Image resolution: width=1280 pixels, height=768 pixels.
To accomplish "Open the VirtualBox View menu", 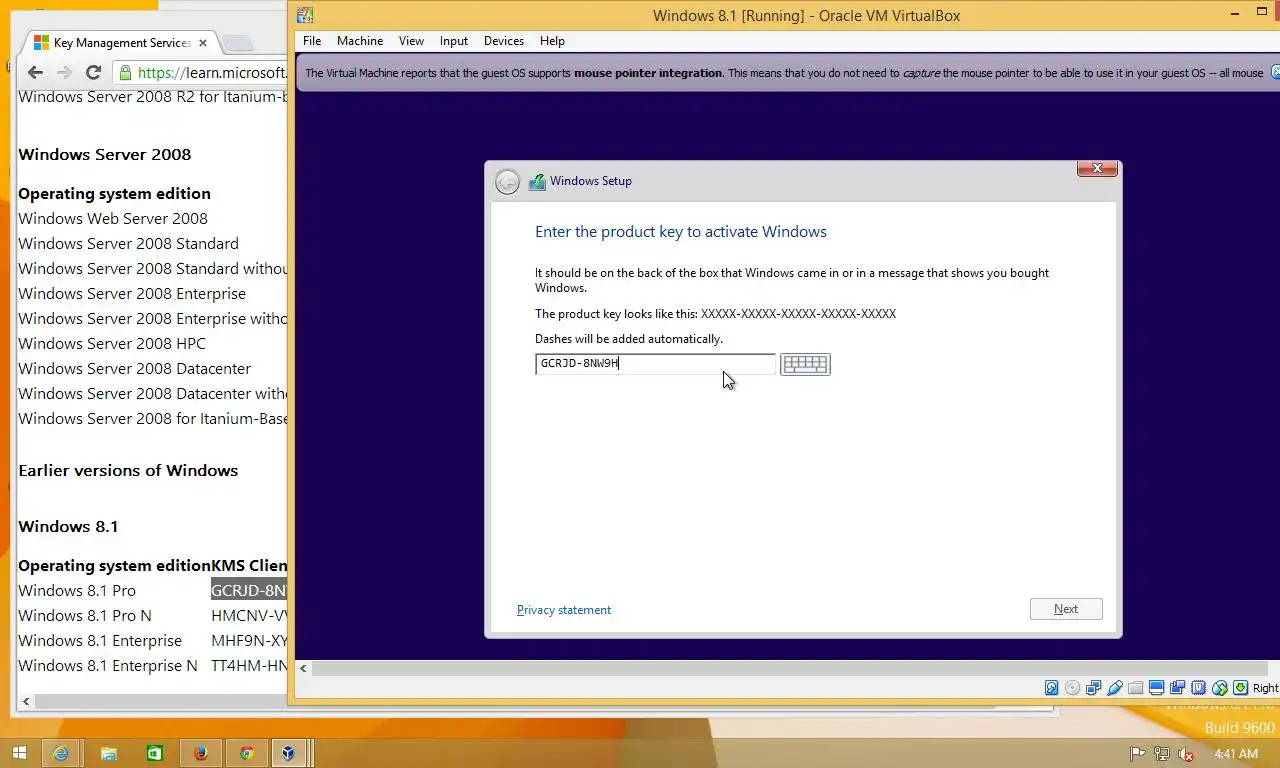I will tap(411, 41).
